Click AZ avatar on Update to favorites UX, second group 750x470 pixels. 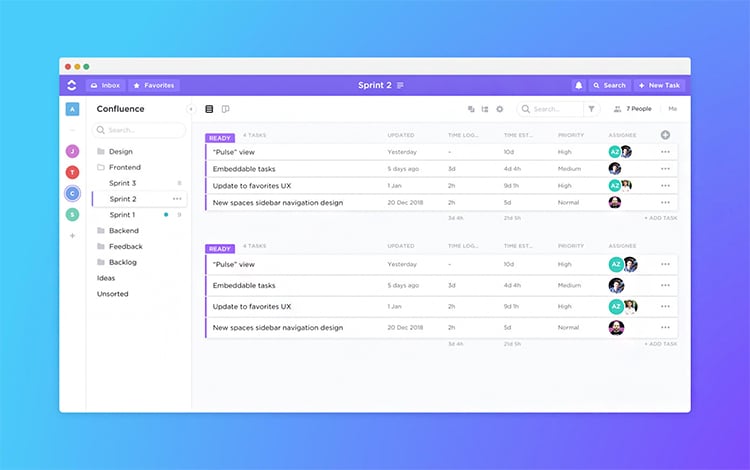click(616, 306)
